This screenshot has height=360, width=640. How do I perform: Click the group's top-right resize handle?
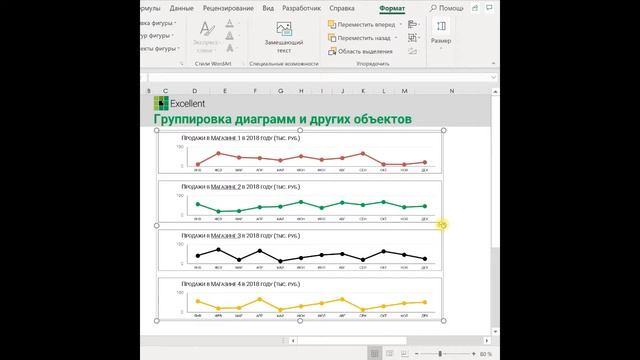[x=443, y=130]
